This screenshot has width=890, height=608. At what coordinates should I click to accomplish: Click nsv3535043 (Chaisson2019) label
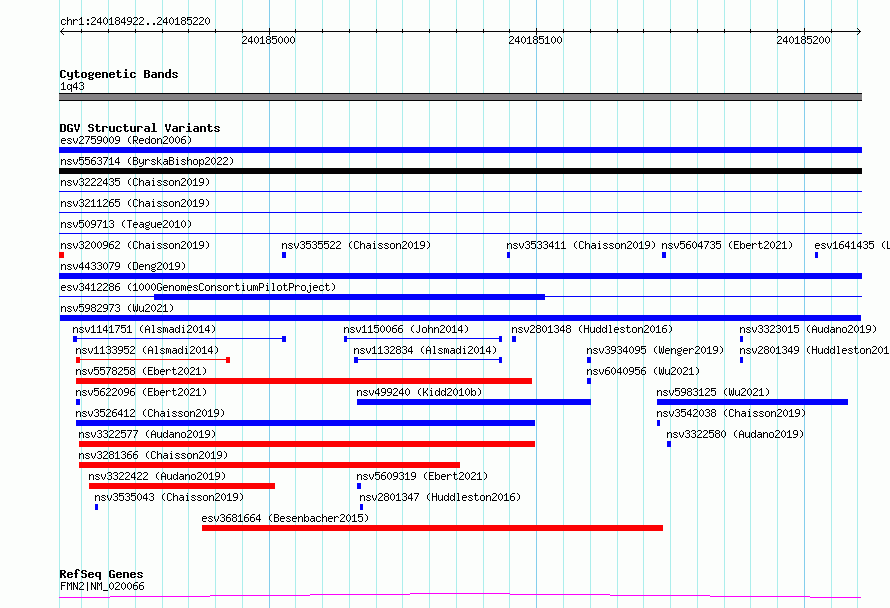click(x=169, y=497)
